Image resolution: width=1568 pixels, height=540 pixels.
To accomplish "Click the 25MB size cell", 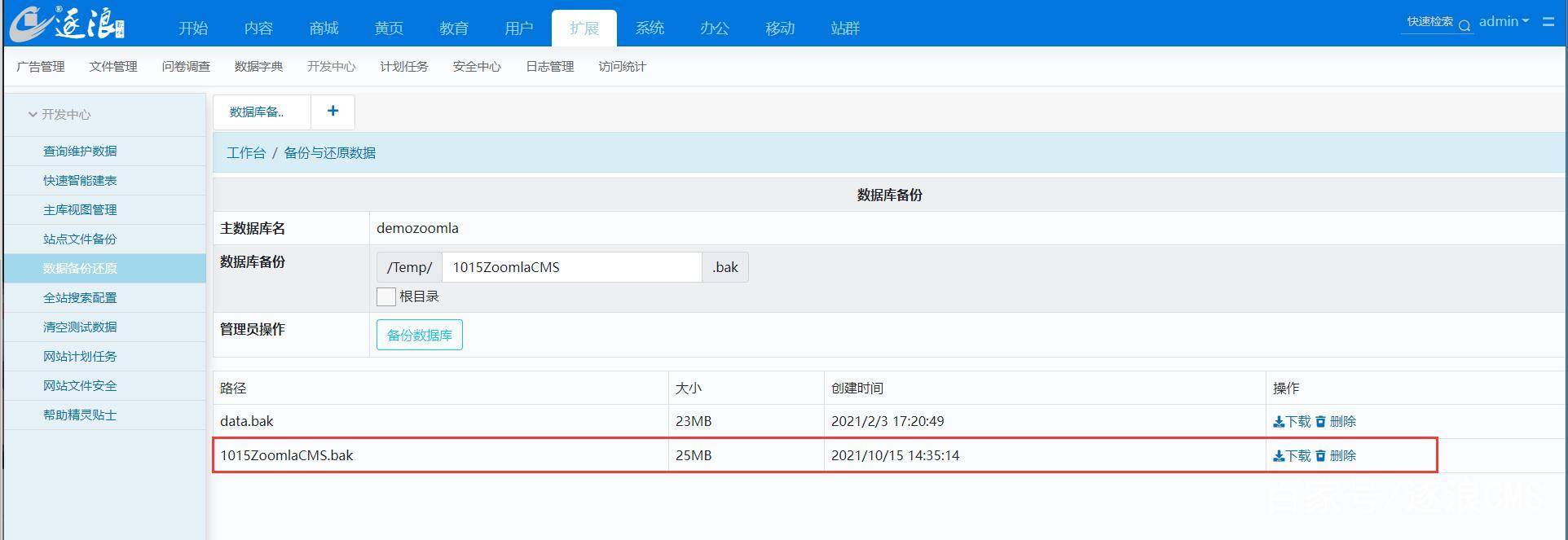I will [747, 456].
